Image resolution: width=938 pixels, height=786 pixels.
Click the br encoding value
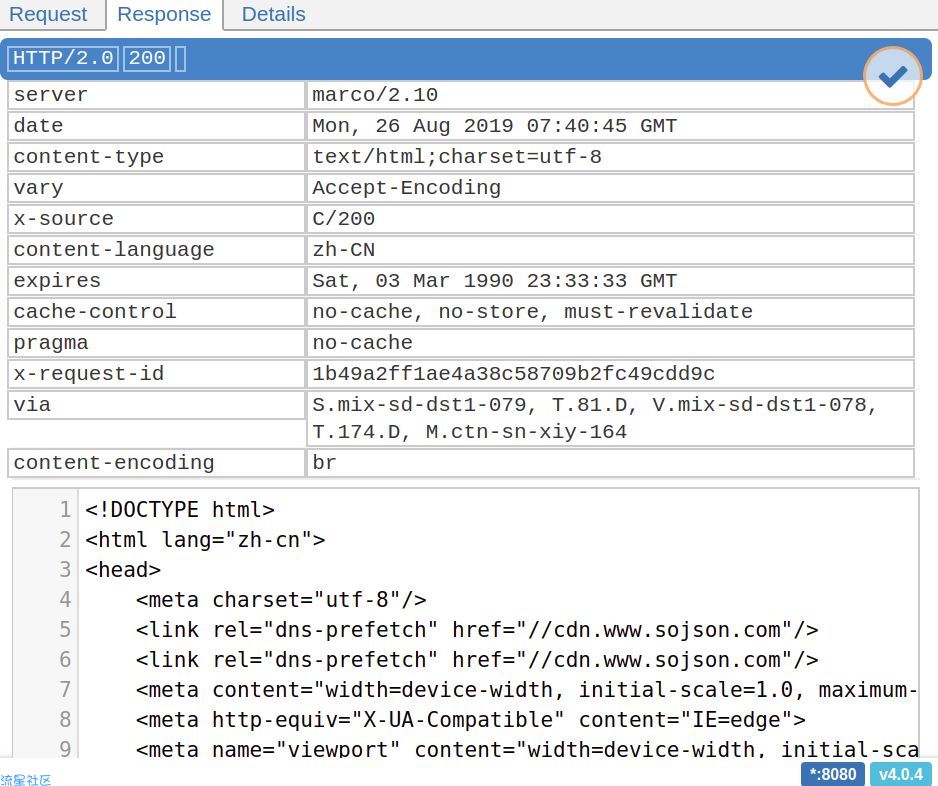coord(610,464)
